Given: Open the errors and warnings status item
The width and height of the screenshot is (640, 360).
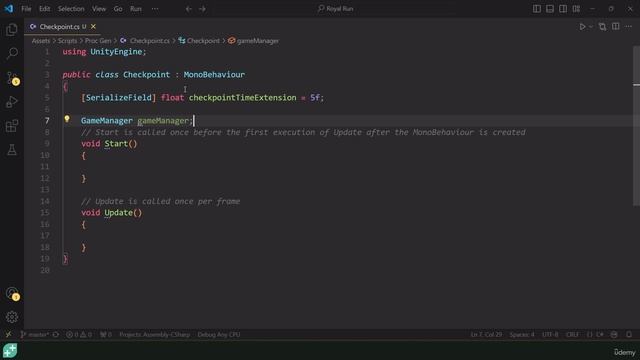Looking at the screenshot, I should coord(79,335).
